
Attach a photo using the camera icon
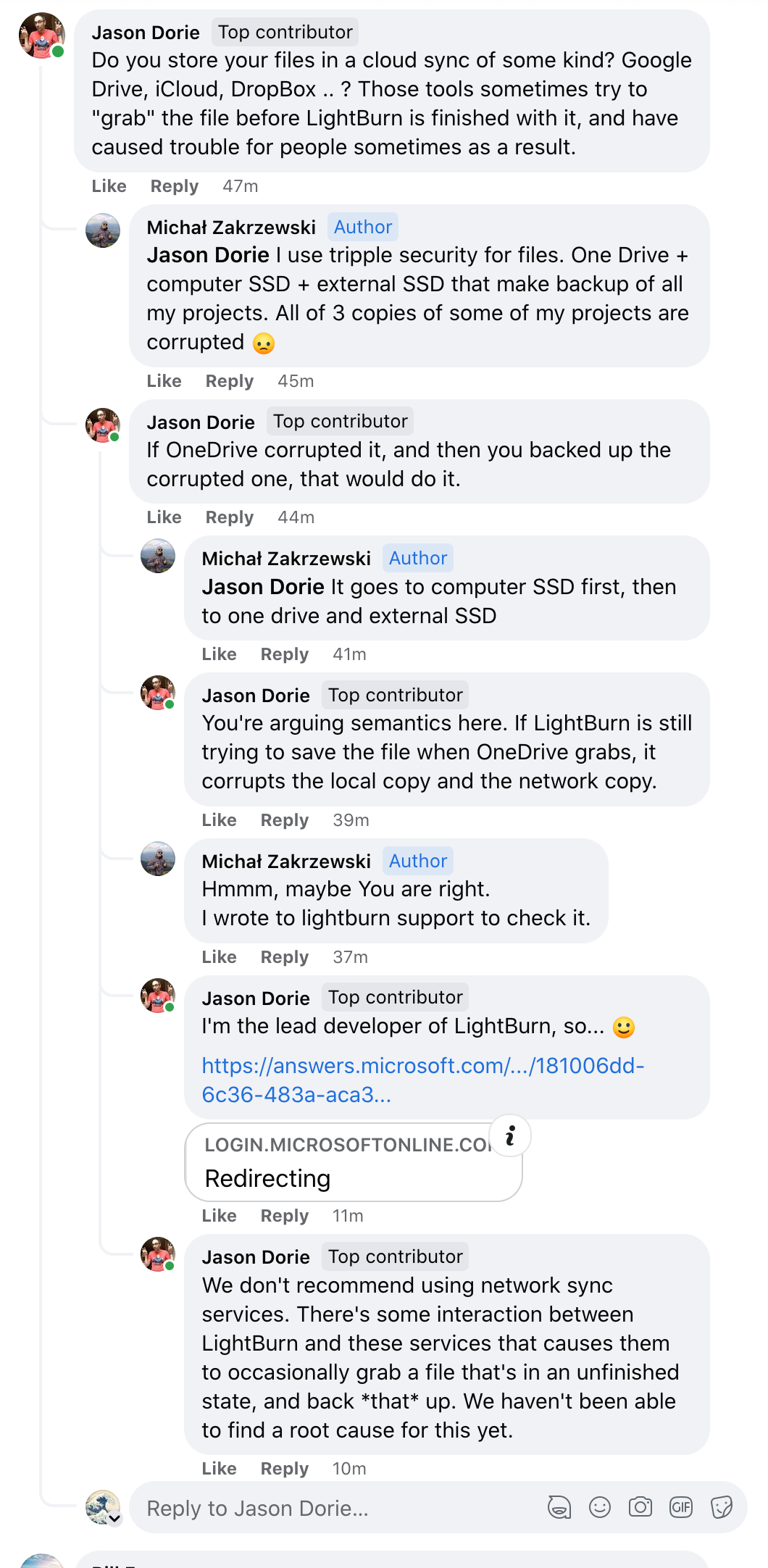tap(640, 1507)
